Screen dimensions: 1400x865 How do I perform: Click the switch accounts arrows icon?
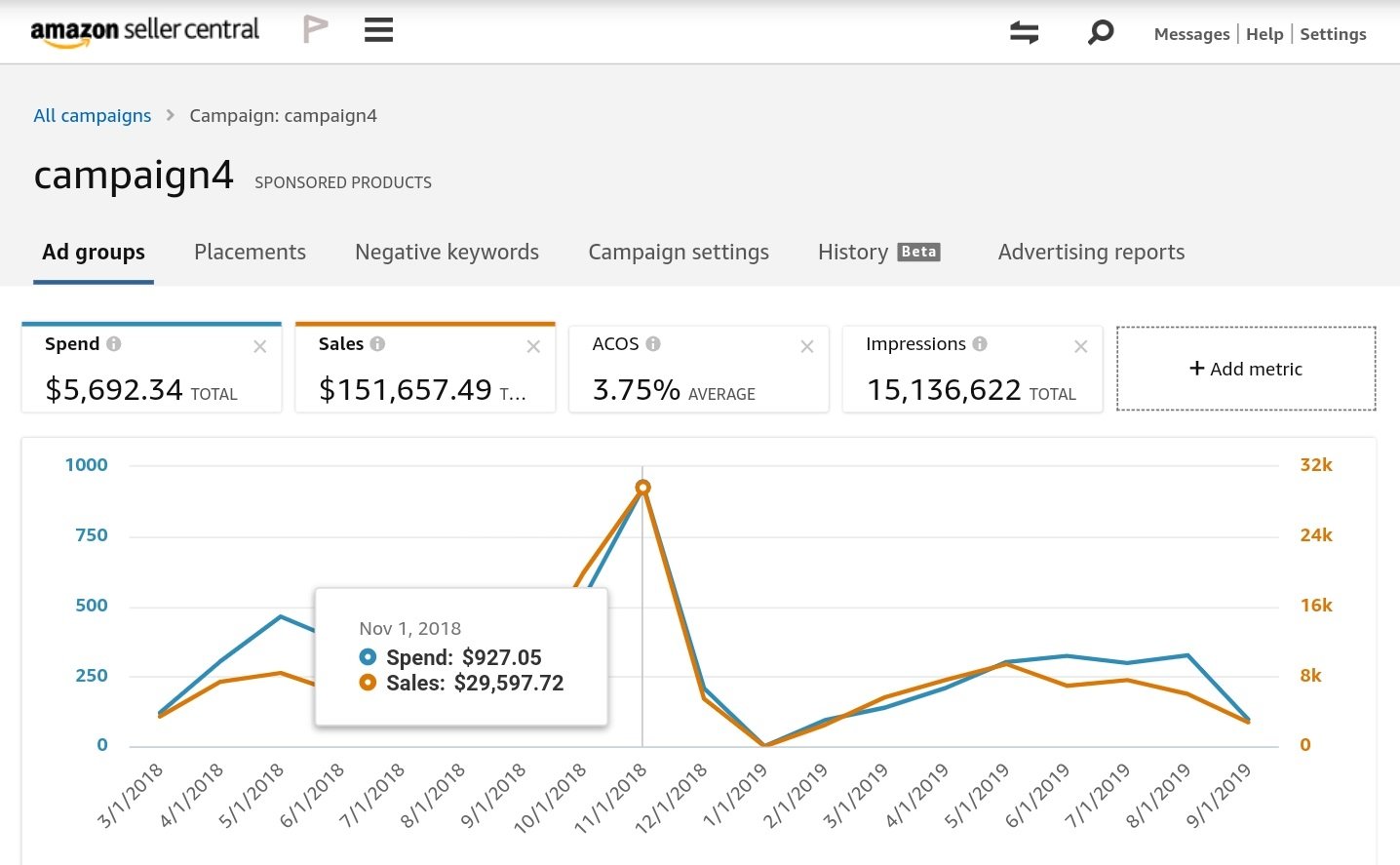1024,33
